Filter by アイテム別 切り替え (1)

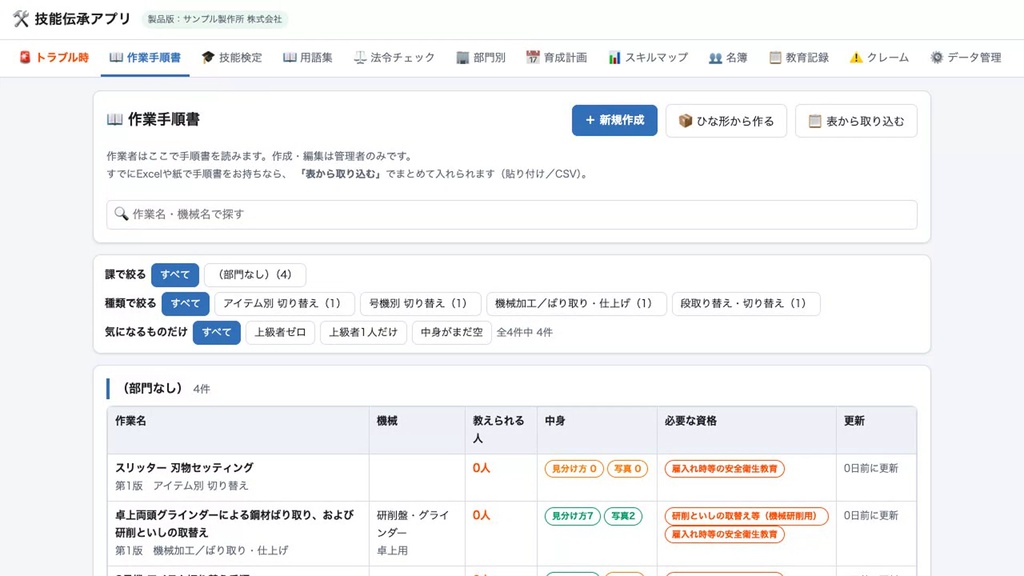[x=284, y=304]
